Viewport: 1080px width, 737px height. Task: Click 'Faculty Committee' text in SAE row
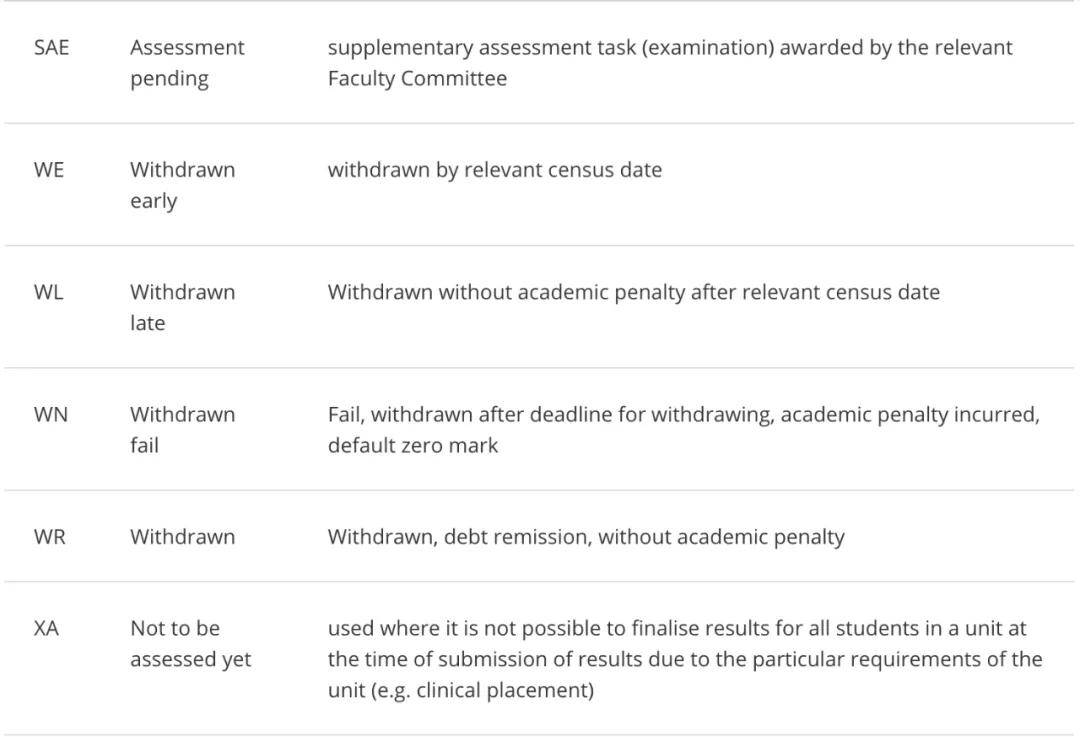(x=417, y=79)
